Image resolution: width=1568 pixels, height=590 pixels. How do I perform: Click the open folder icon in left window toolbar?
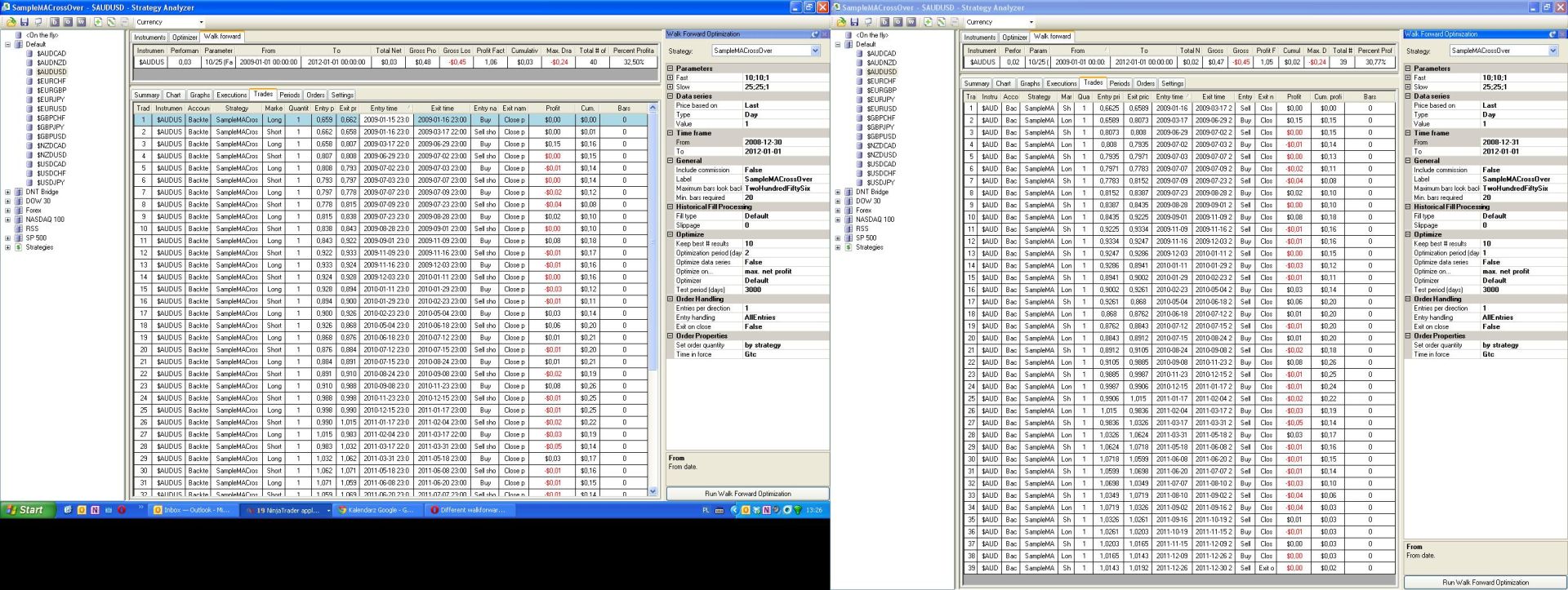coord(11,22)
